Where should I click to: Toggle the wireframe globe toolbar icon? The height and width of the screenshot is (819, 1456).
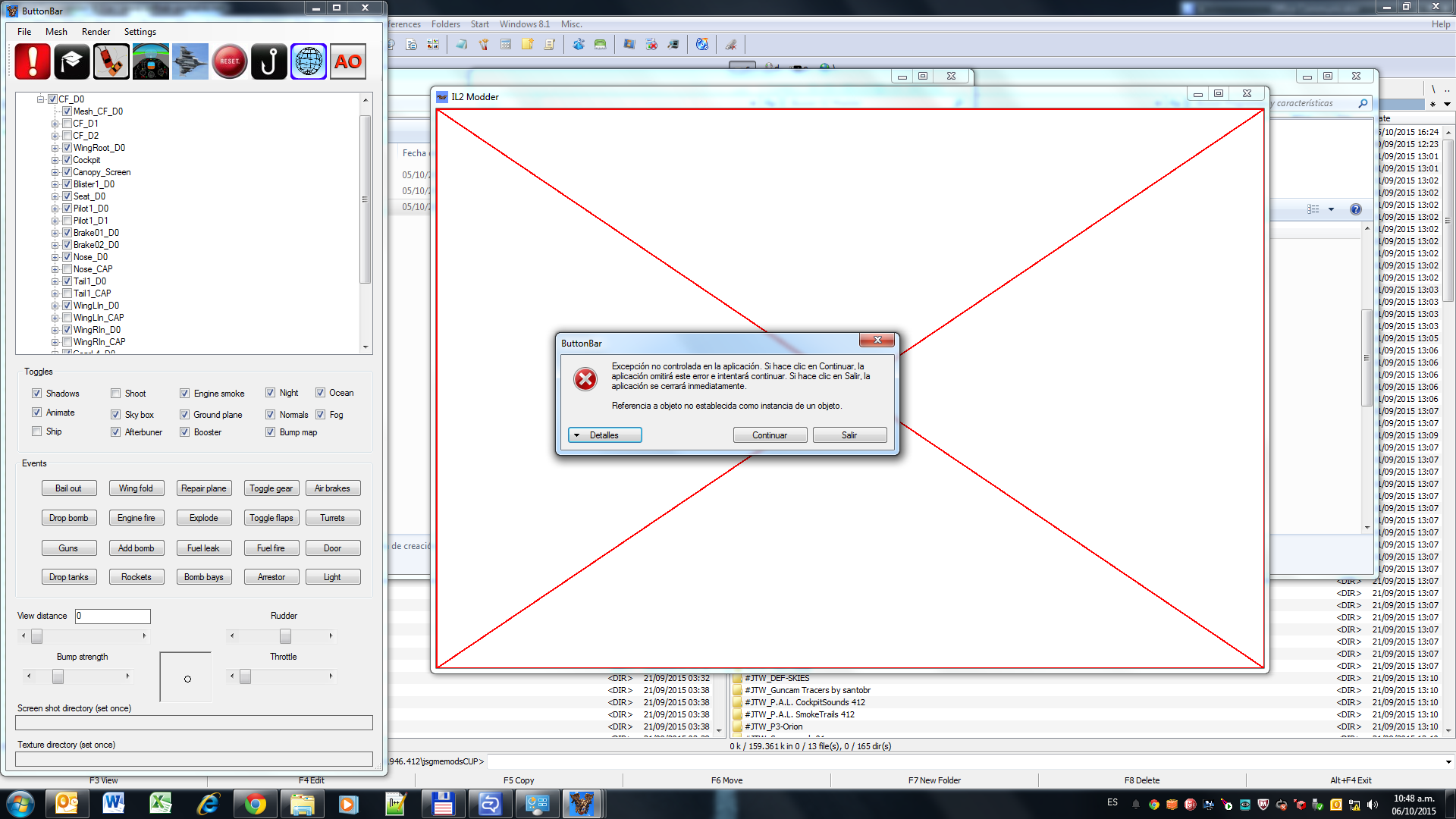coord(309,61)
